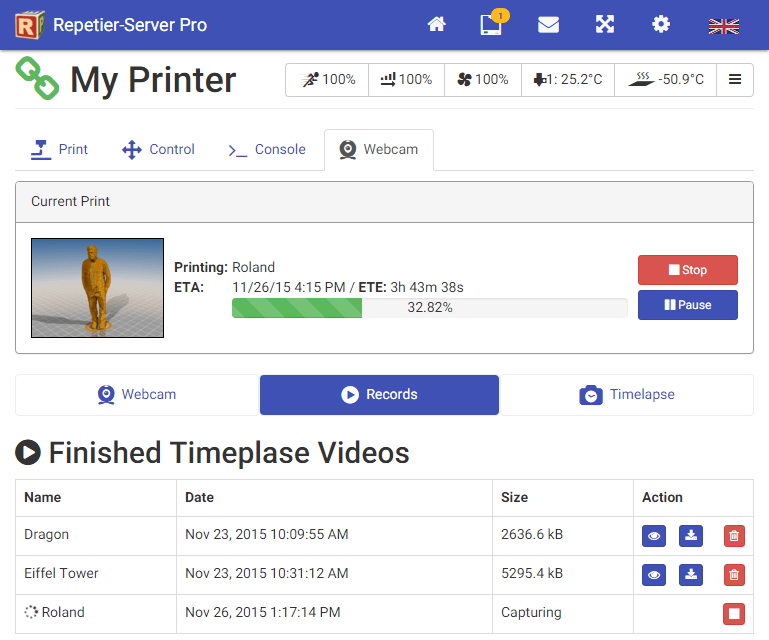View the Dragon video with eye icon
769x640 pixels.
tap(653, 536)
